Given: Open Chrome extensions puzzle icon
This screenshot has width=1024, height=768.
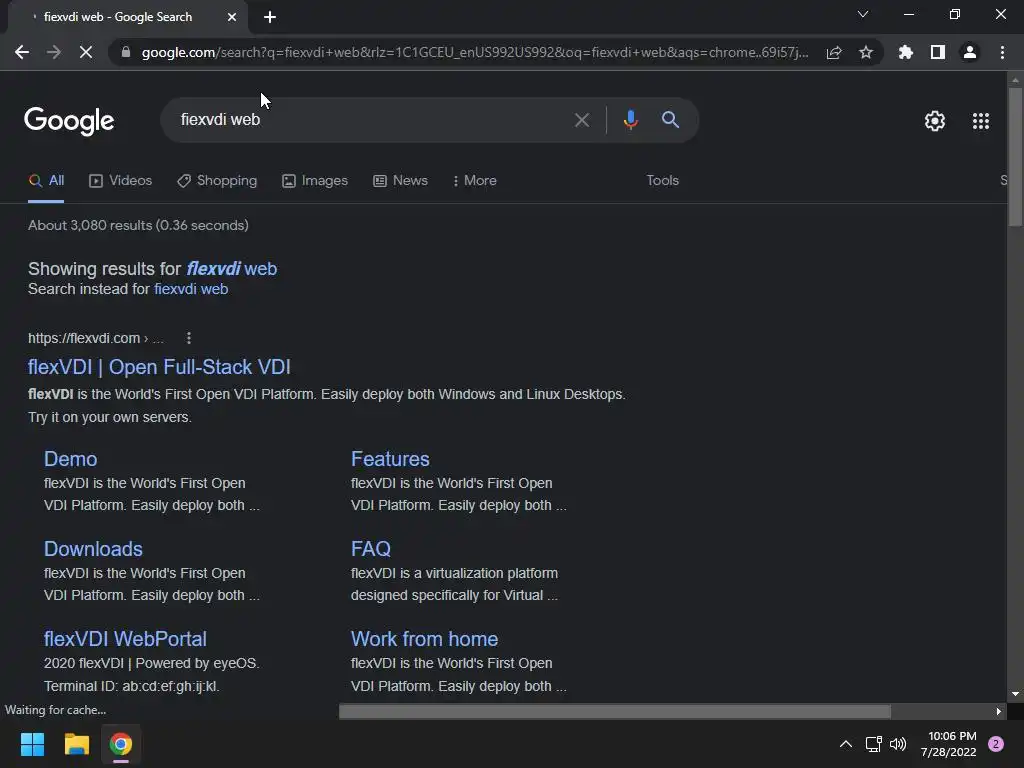Looking at the screenshot, I should pos(906,52).
